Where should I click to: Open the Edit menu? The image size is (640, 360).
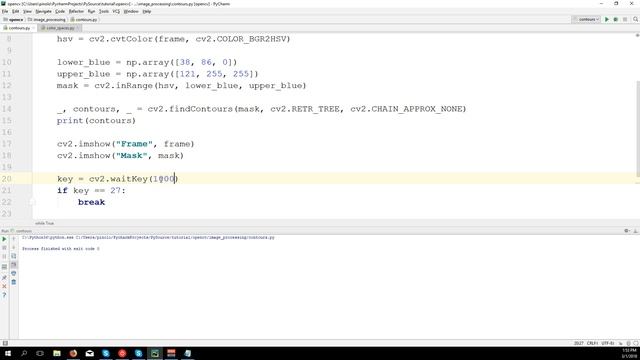point(16,11)
